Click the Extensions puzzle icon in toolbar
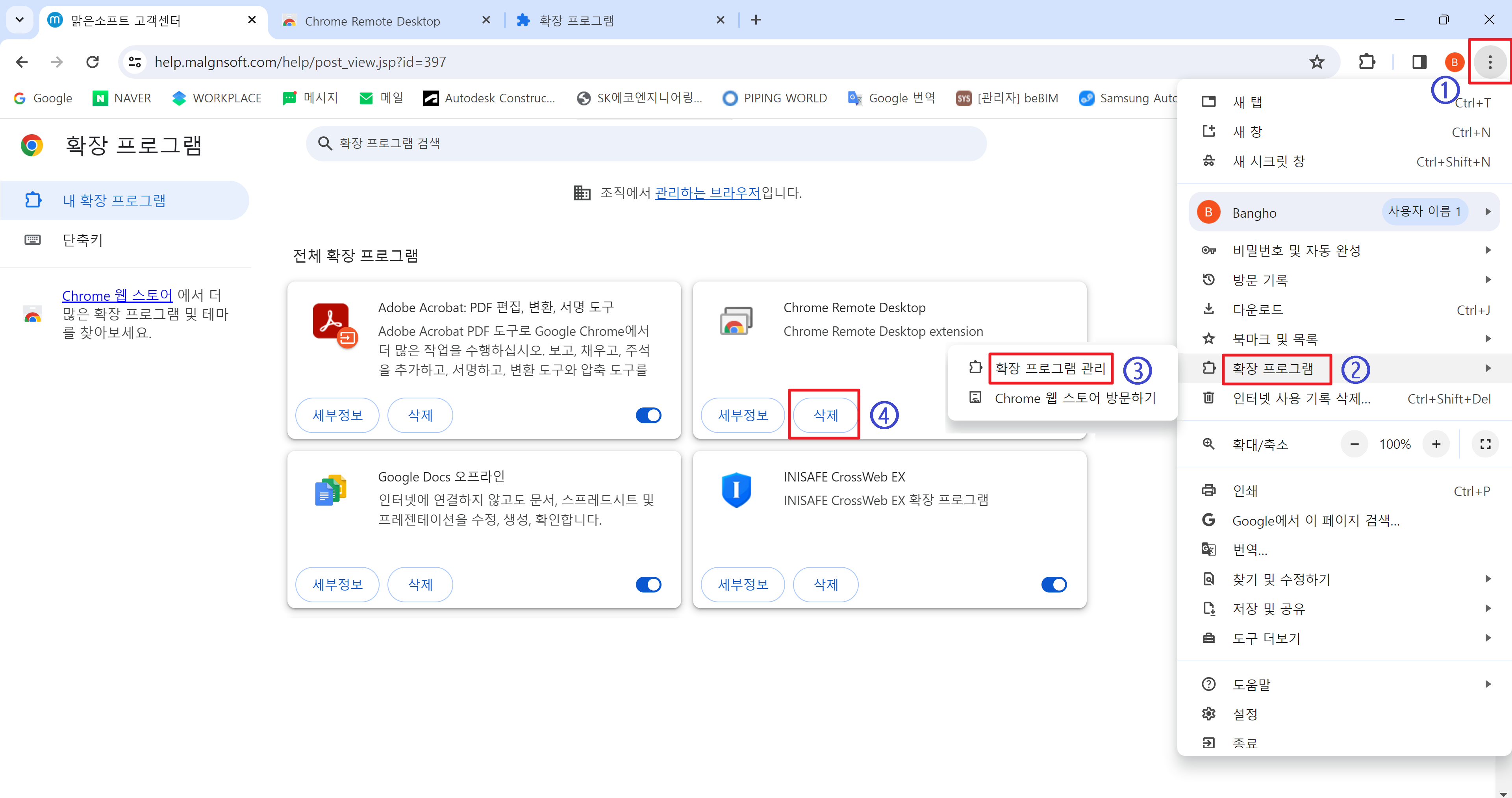Screen dimensions: 1512x798 [1366, 61]
